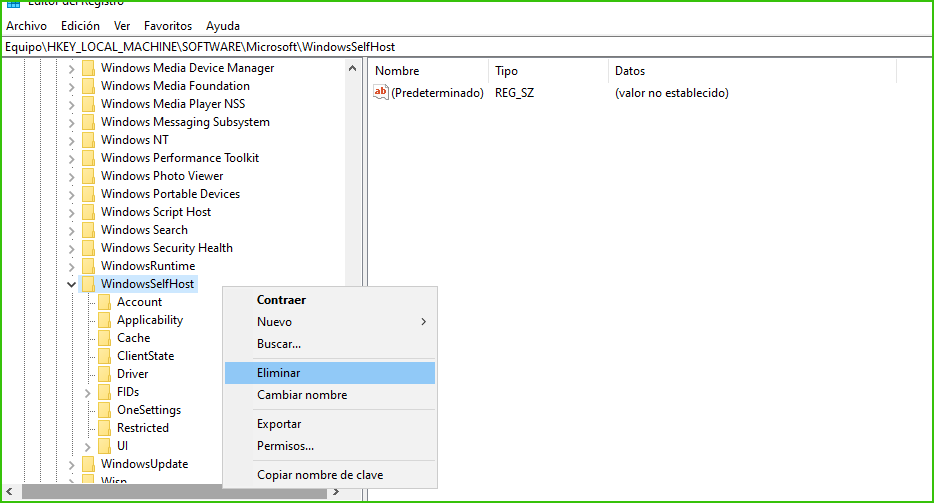This screenshot has height=503, width=934.
Task: Click the horizontal scrollbar left arrow
Action: pos(10,492)
